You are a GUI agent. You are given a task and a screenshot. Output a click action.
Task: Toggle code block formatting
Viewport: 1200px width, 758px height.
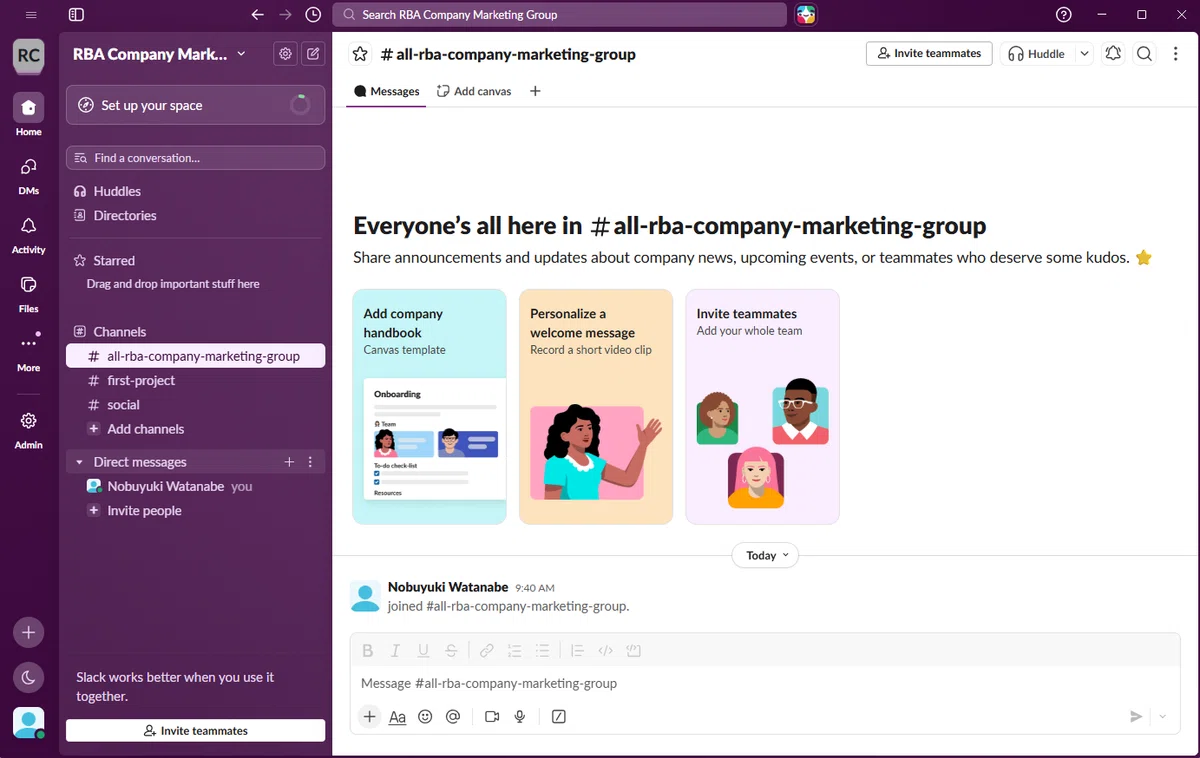(633, 650)
